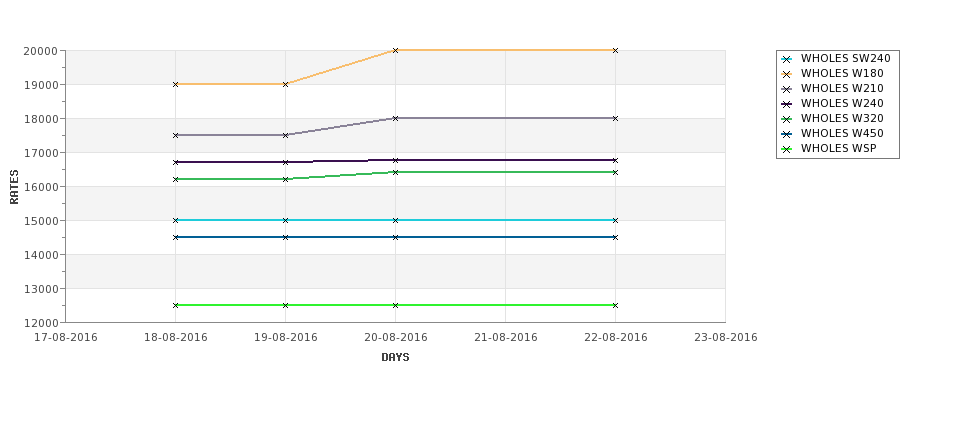Click the 20-08-2016 x-axis date label
This screenshot has width=975, height=429.
395,338
